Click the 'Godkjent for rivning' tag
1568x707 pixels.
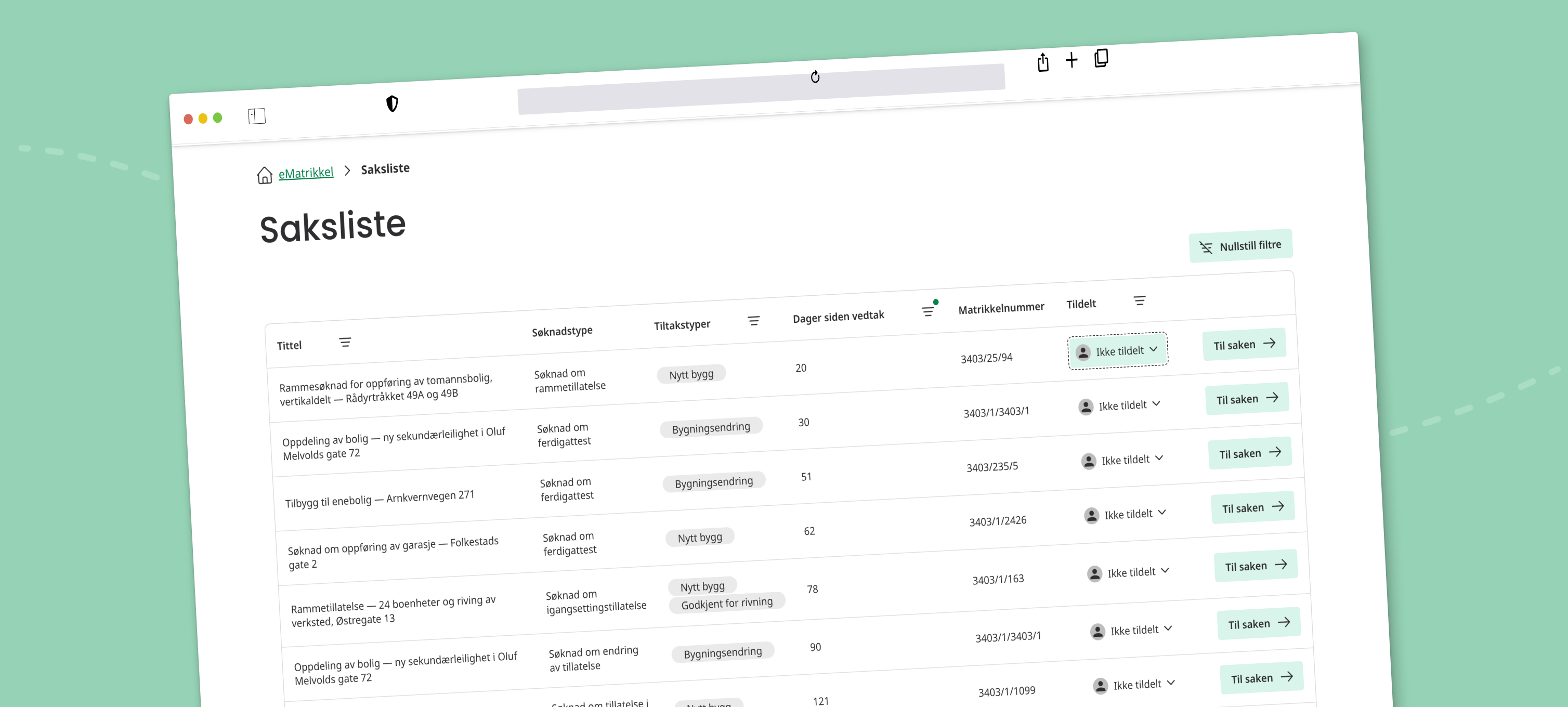coord(727,603)
